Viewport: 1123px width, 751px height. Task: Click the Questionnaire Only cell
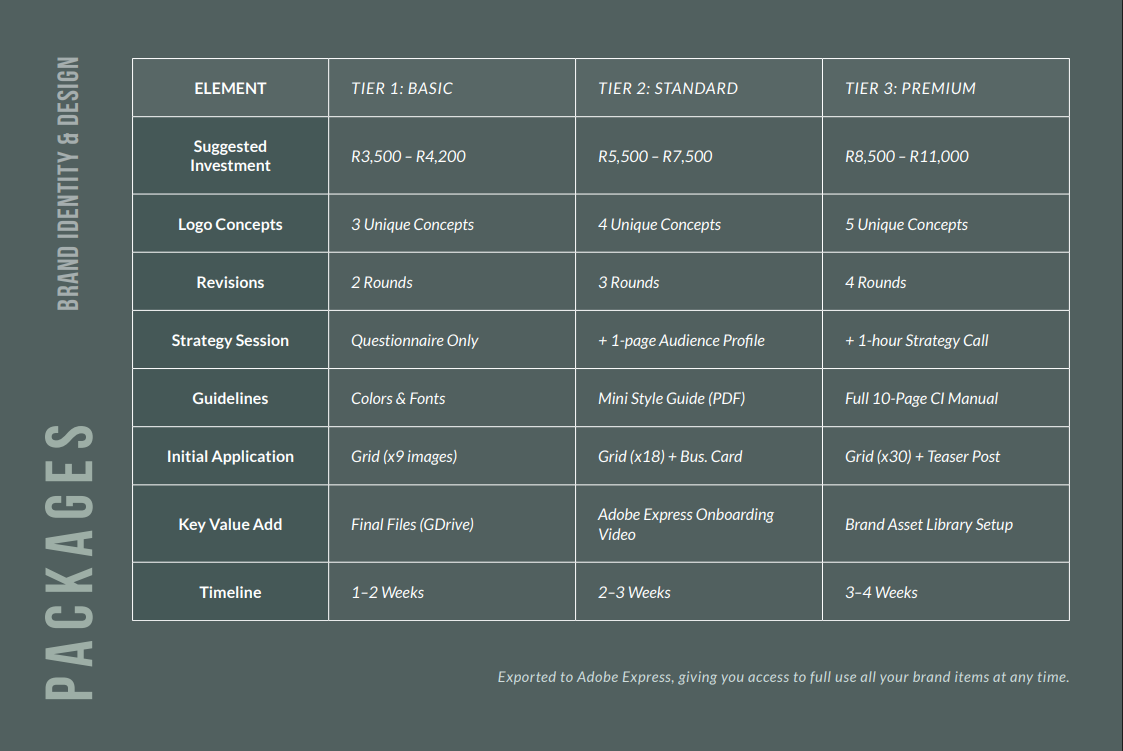[414, 340]
